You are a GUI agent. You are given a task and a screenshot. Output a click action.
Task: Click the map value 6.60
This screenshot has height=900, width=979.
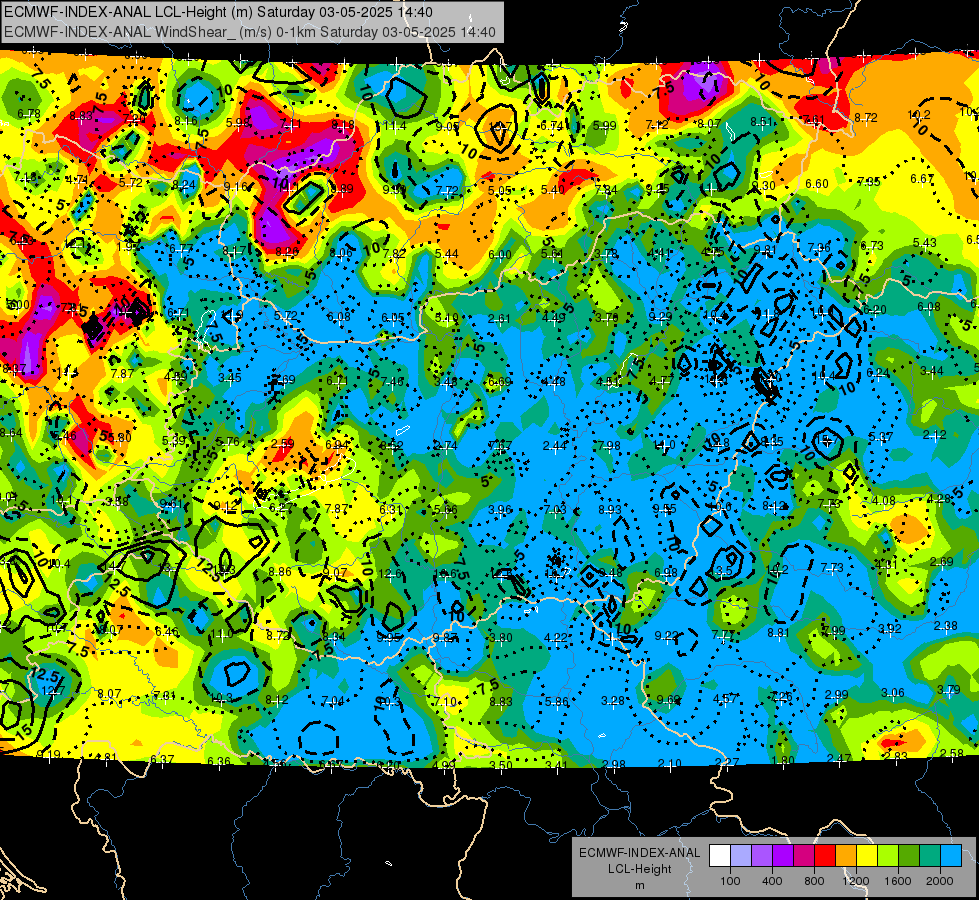[817, 184]
